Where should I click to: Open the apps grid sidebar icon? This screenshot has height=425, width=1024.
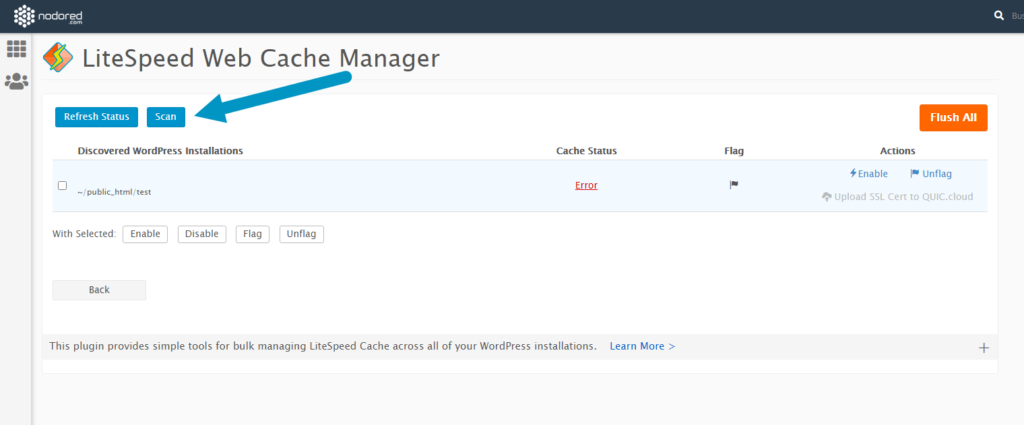[x=16, y=49]
